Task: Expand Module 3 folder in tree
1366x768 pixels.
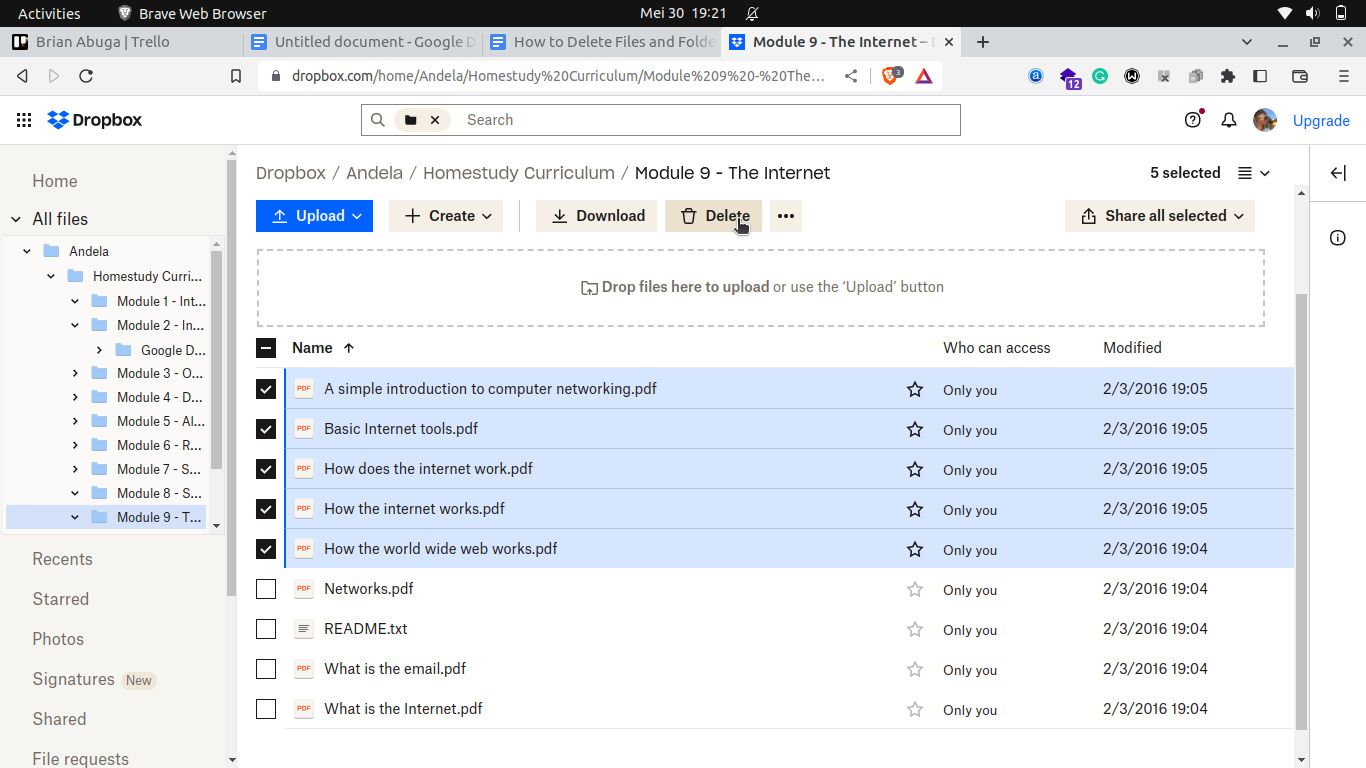Action: [x=75, y=373]
